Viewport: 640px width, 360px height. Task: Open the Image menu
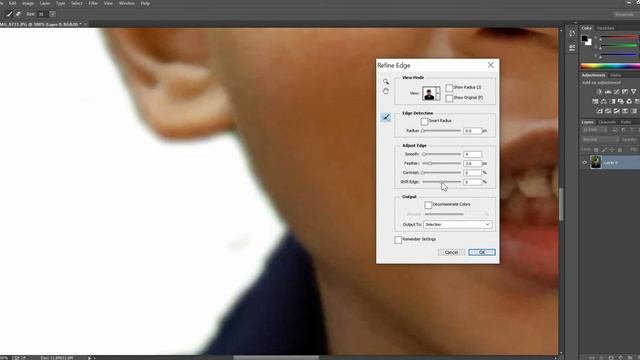click(x=28, y=3)
